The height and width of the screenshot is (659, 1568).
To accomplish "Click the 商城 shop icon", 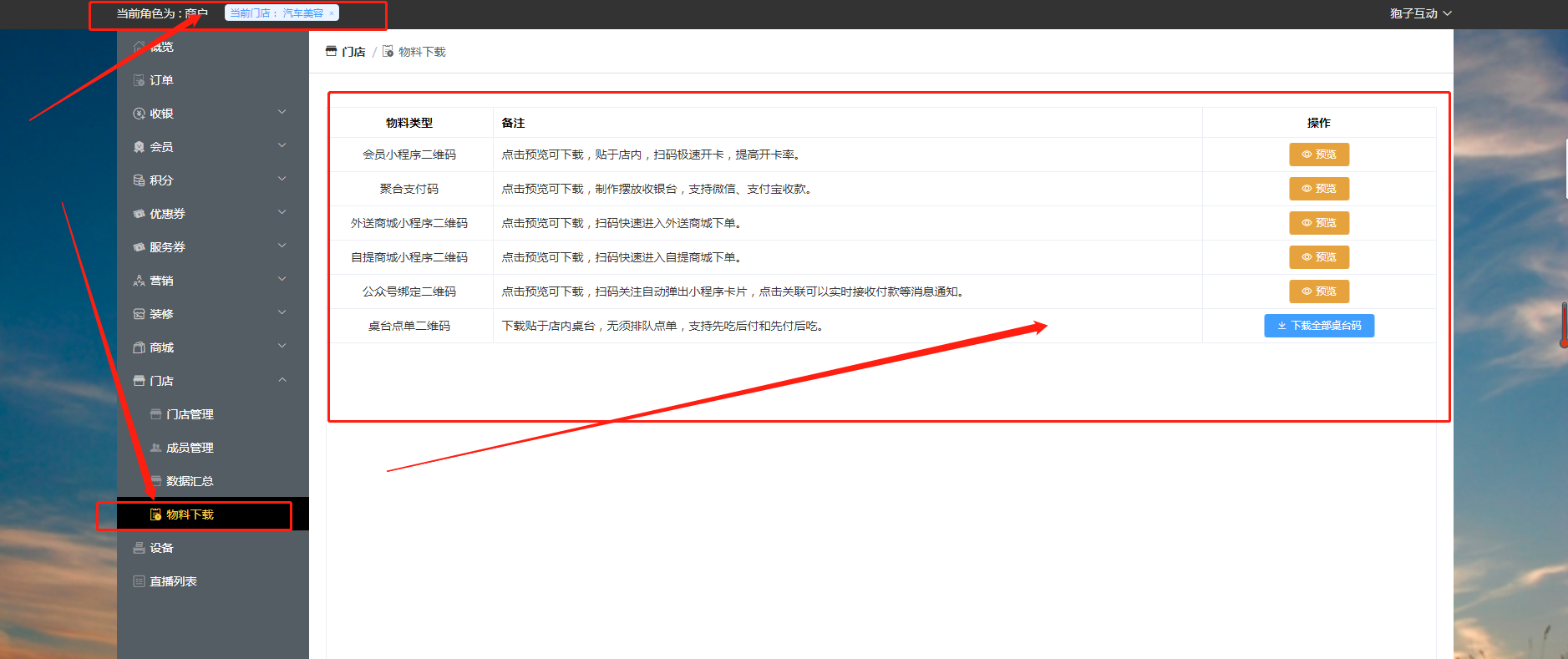I will pyautogui.click(x=139, y=347).
